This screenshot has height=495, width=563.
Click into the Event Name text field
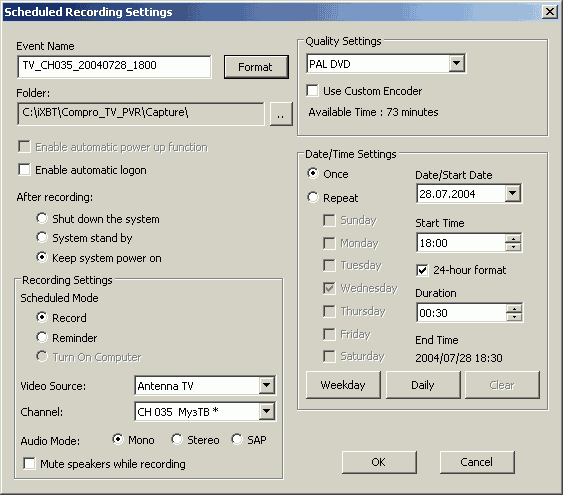114,66
